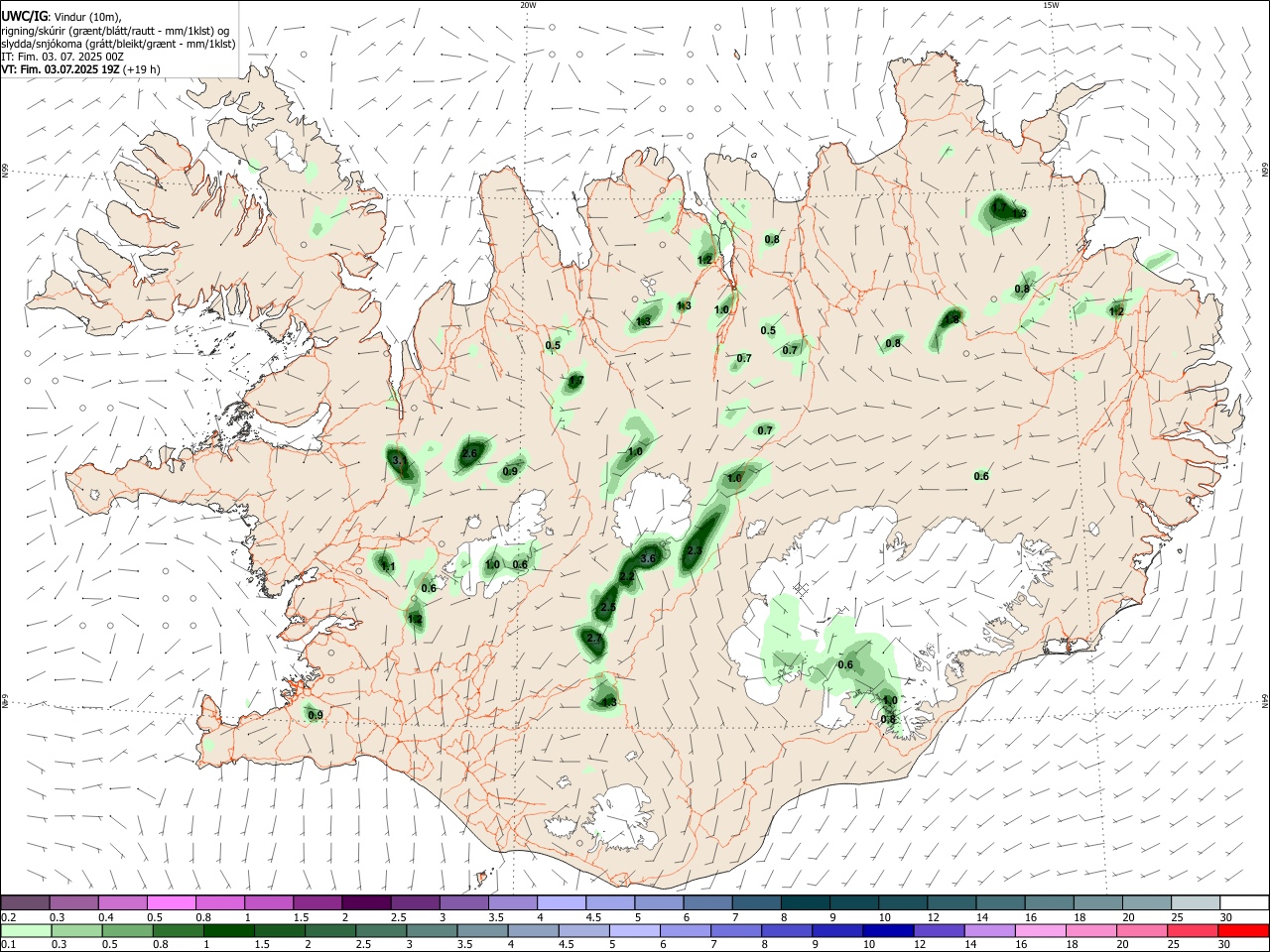Select the pink-red swatch above 25 in lower legend

[1195, 931]
